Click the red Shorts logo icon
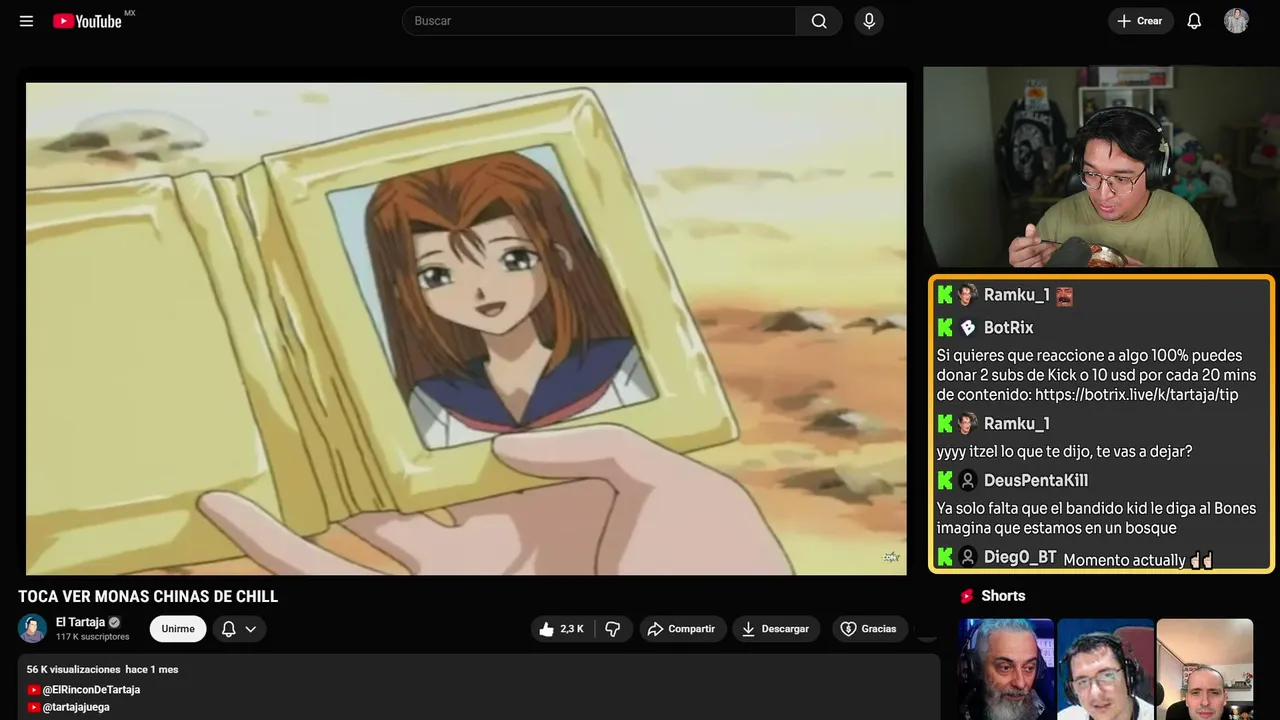 point(967,596)
